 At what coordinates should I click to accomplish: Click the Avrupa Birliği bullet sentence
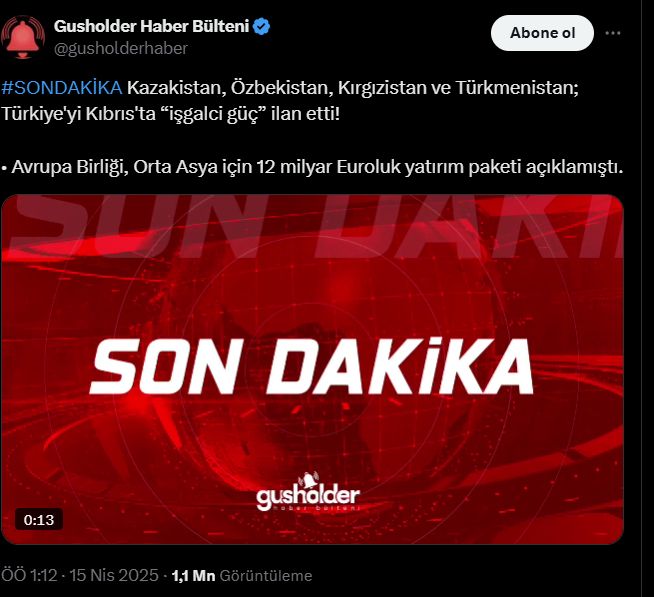pos(312,167)
